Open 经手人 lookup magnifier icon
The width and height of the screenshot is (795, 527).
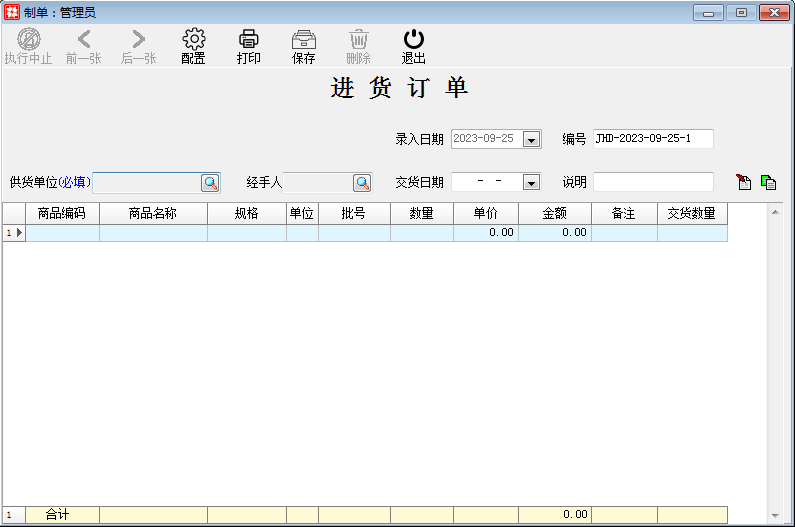click(361, 182)
